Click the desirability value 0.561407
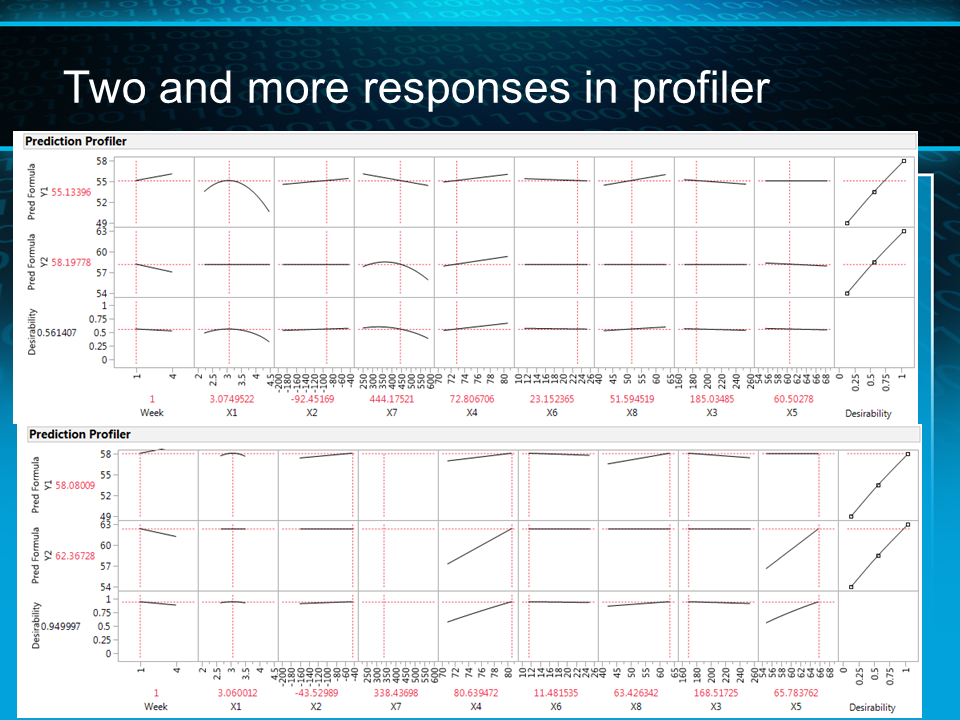This screenshot has height=720, width=960. (x=57, y=333)
